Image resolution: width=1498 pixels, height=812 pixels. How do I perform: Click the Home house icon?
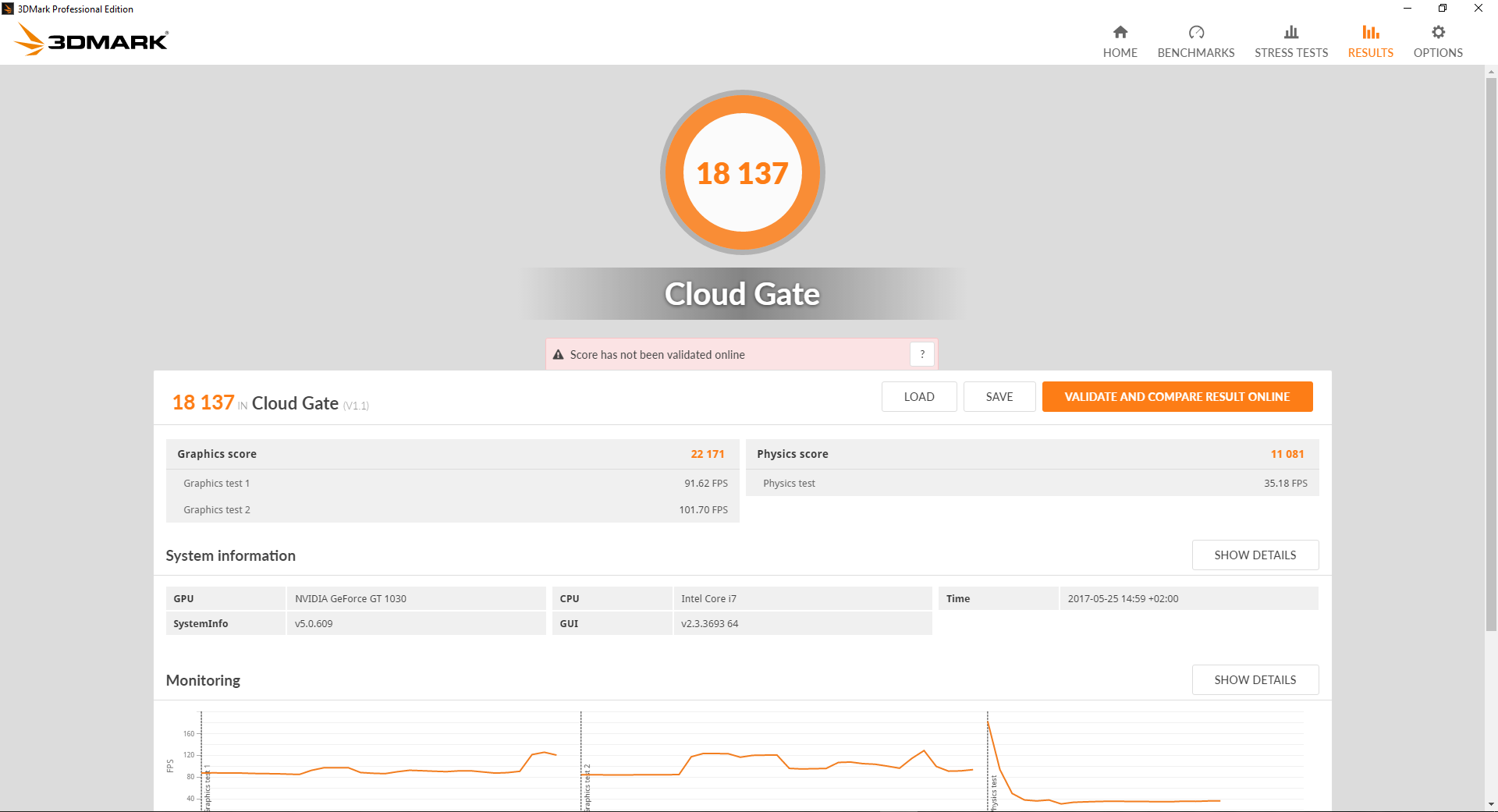(1120, 32)
